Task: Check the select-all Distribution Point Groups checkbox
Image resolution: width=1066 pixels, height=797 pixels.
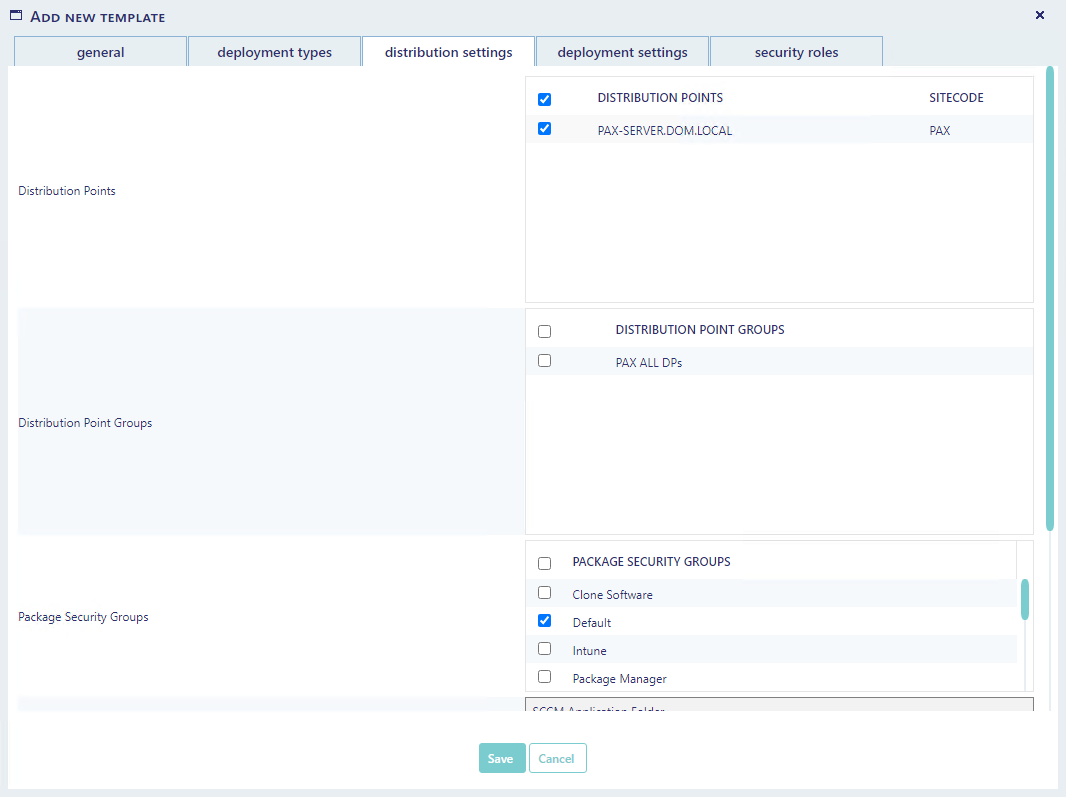Action: point(545,332)
